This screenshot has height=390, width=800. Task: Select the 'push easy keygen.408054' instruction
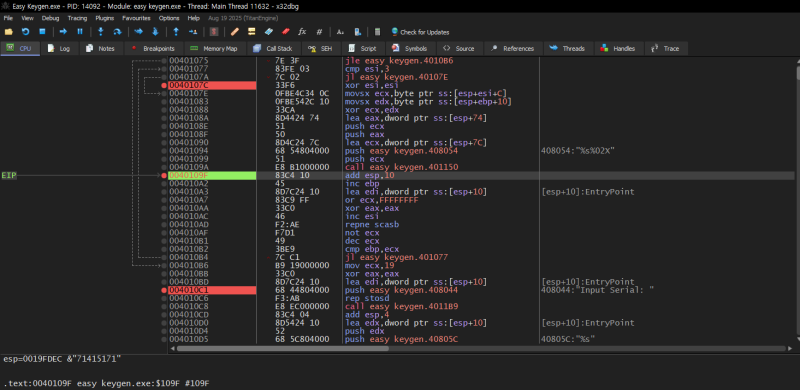(401, 151)
